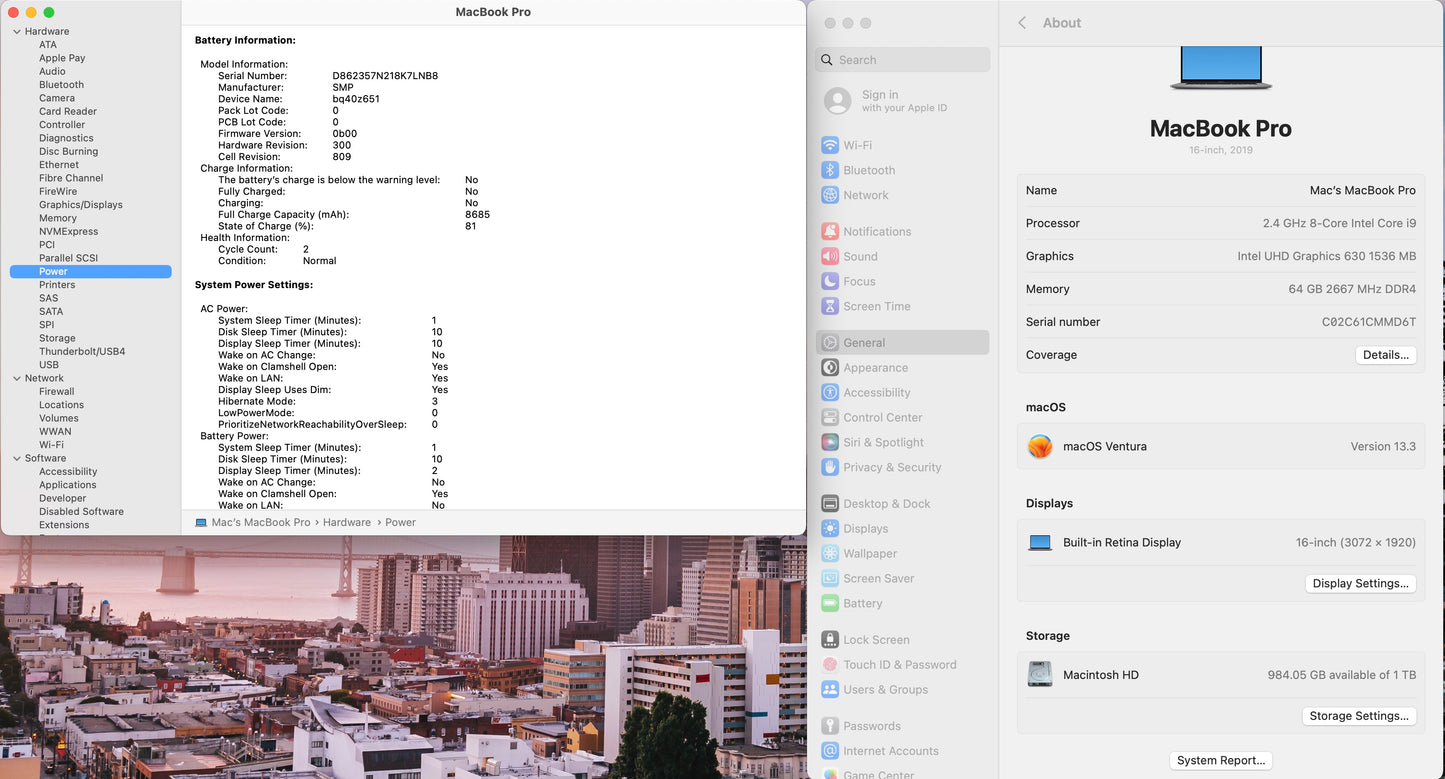Image resolution: width=1445 pixels, height=779 pixels.
Task: Click the System Report button
Action: click(x=1221, y=761)
